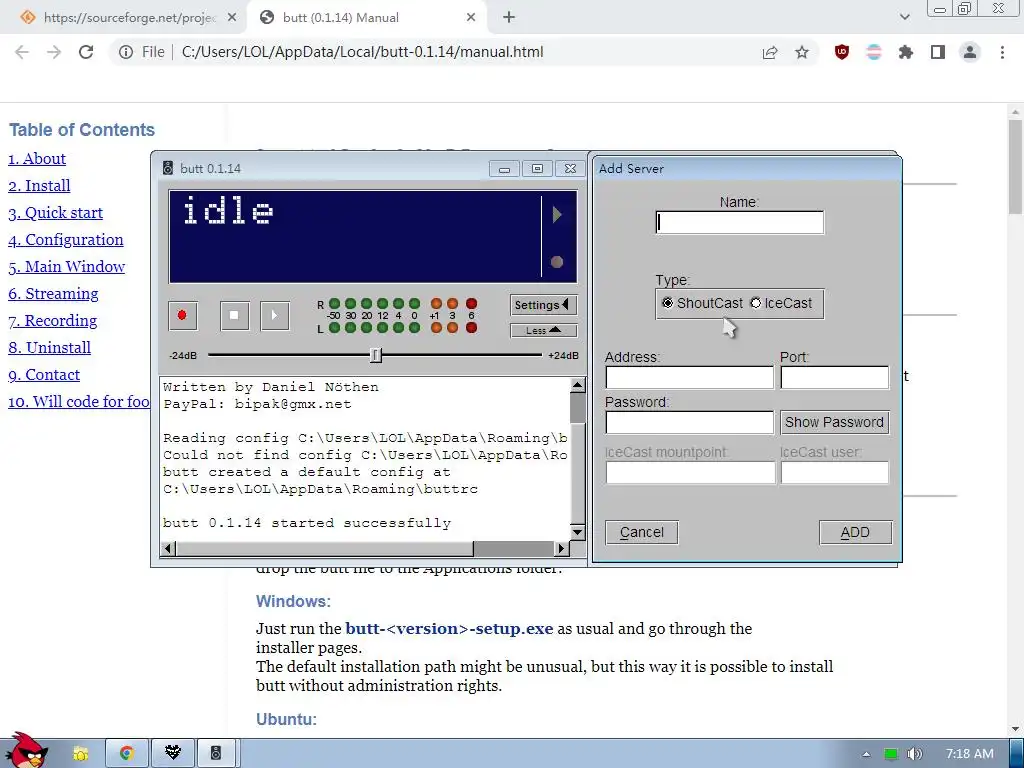
Task: Go to Quick start section
Action: tap(56, 213)
